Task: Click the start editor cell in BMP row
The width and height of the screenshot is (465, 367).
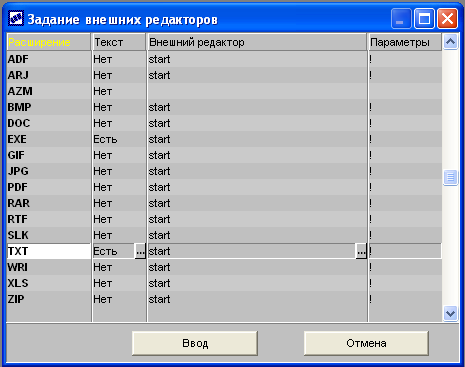Action: point(257,107)
